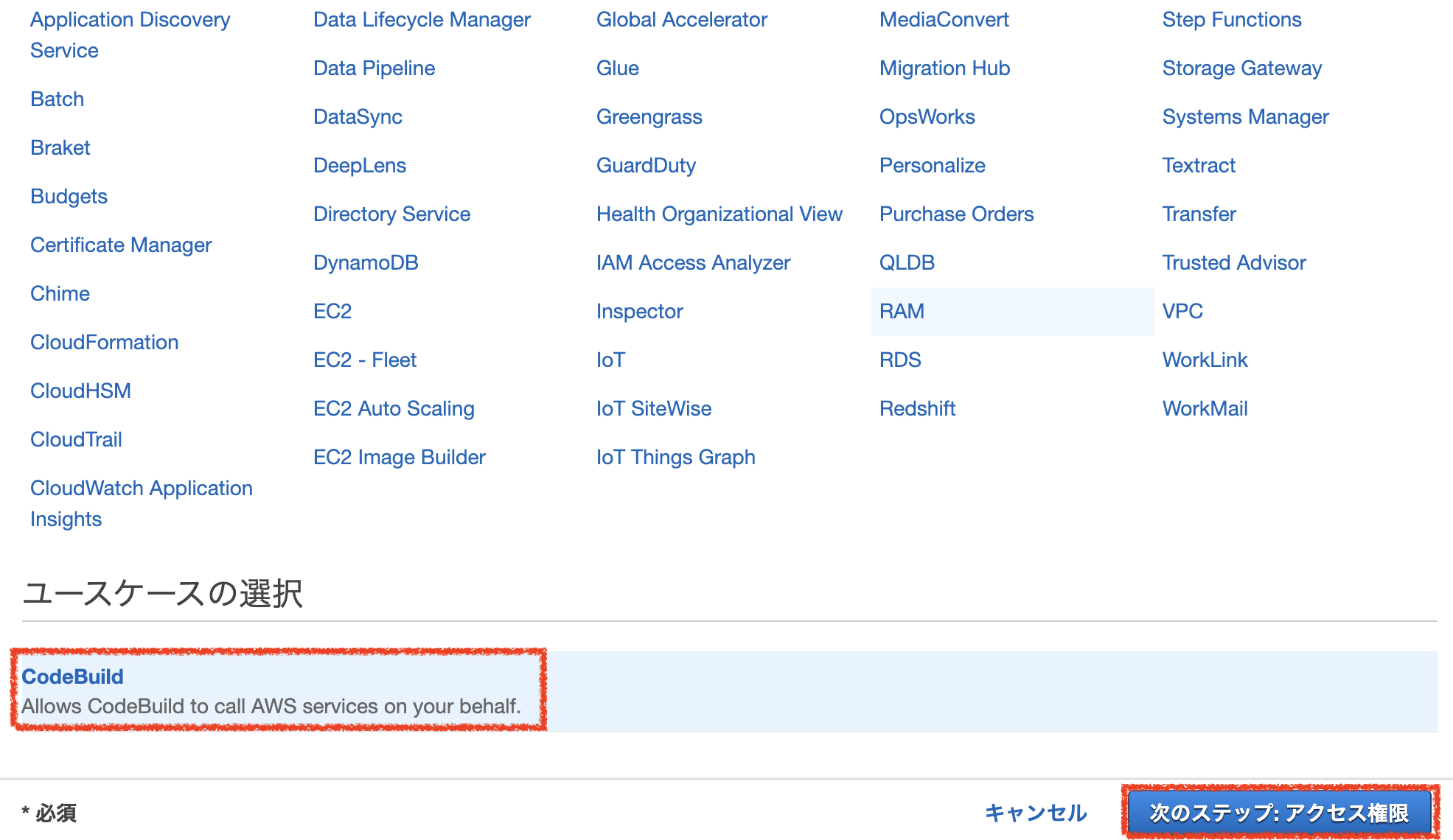Select the Chime service
The image size is (1453, 840).
click(60, 293)
